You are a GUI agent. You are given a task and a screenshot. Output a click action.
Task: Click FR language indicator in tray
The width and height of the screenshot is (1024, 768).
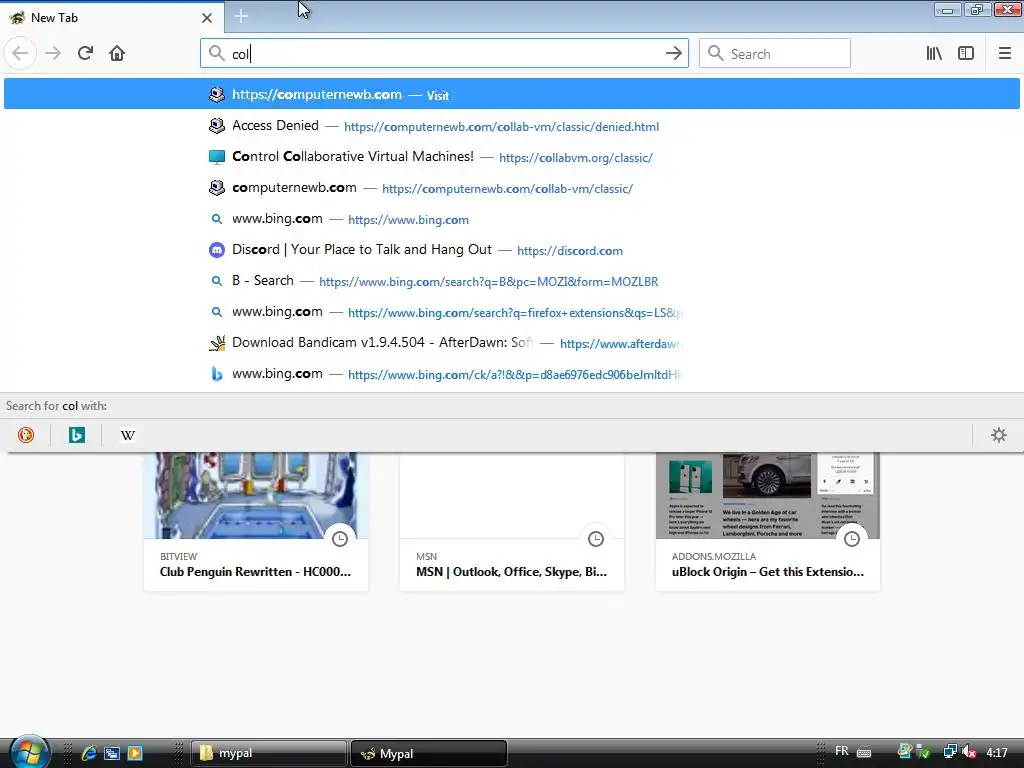click(842, 751)
